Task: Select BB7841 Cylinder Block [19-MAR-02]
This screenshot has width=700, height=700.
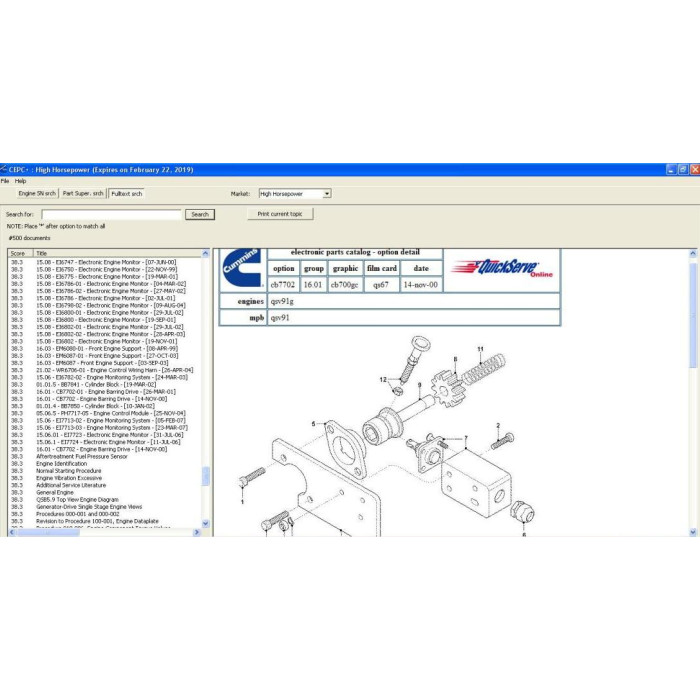Action: click(x=96, y=384)
